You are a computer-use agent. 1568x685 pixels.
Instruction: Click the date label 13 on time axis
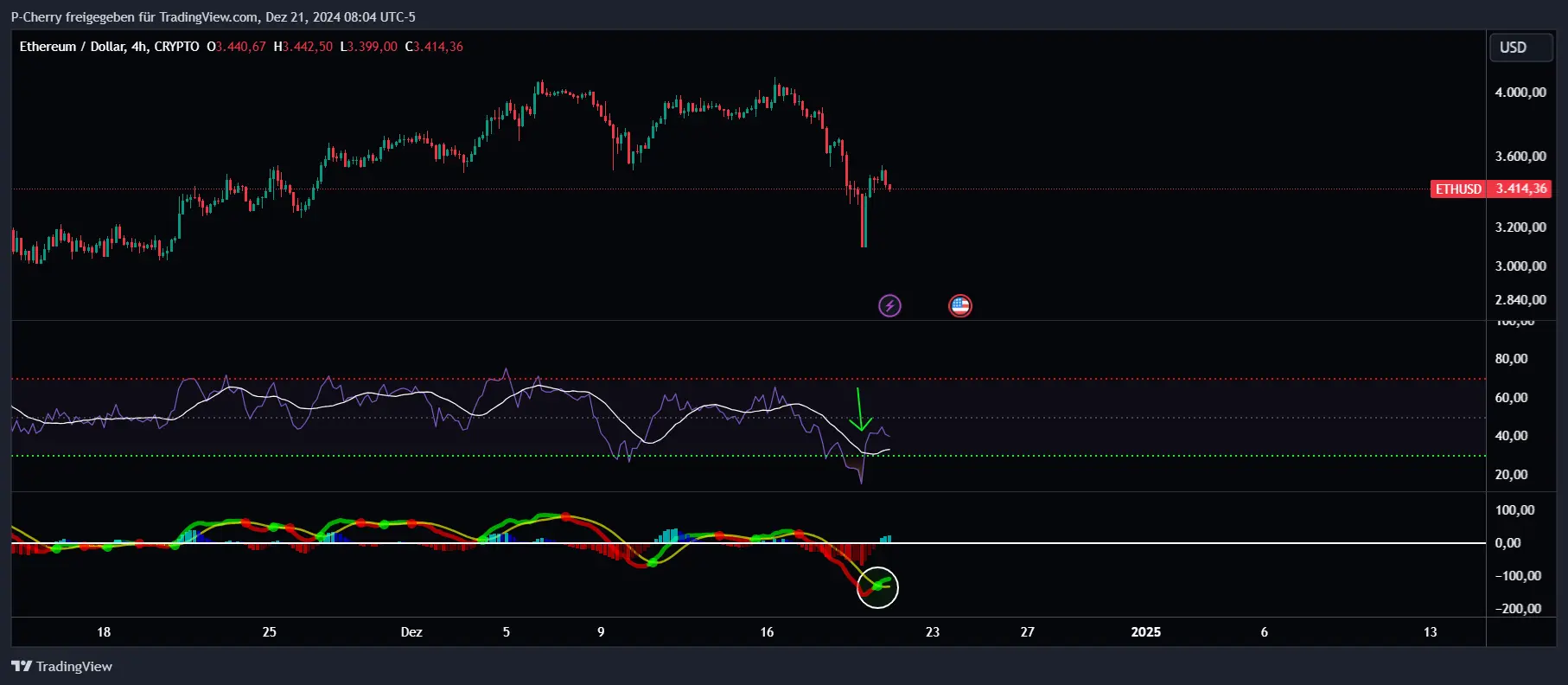pos(1431,632)
